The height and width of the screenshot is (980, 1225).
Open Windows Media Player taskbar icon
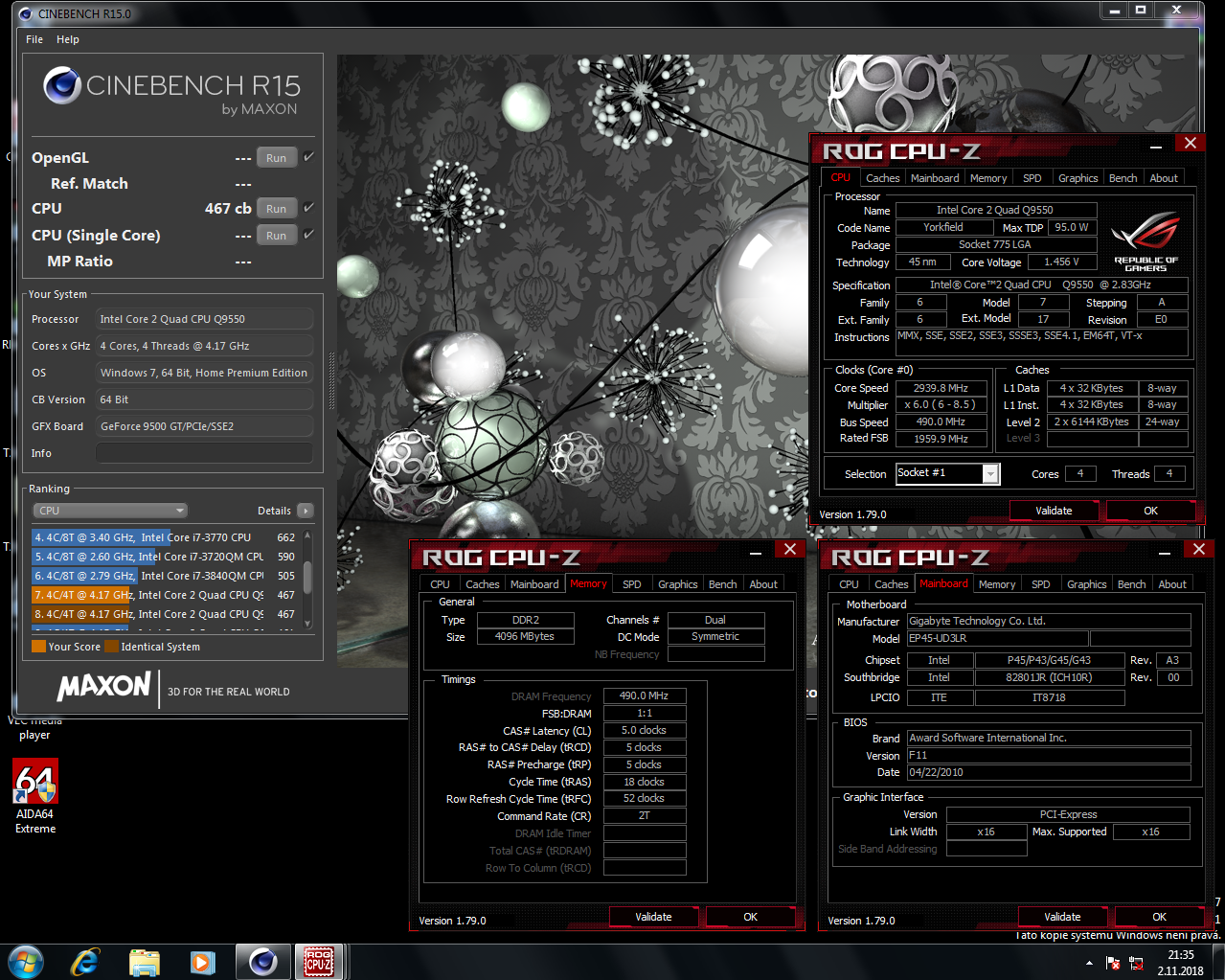(202, 962)
